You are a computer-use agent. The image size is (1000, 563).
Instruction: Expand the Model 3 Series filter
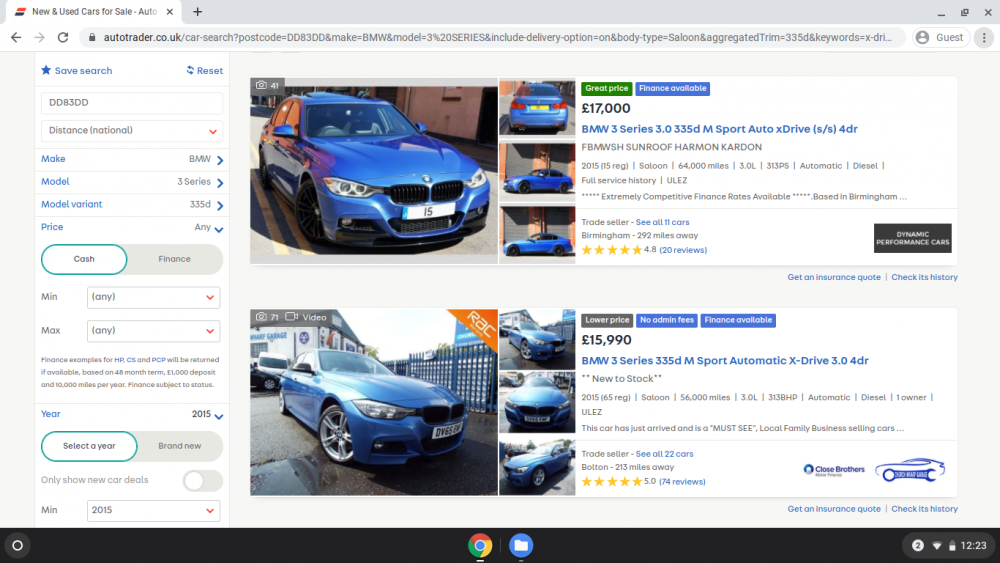click(x=132, y=182)
